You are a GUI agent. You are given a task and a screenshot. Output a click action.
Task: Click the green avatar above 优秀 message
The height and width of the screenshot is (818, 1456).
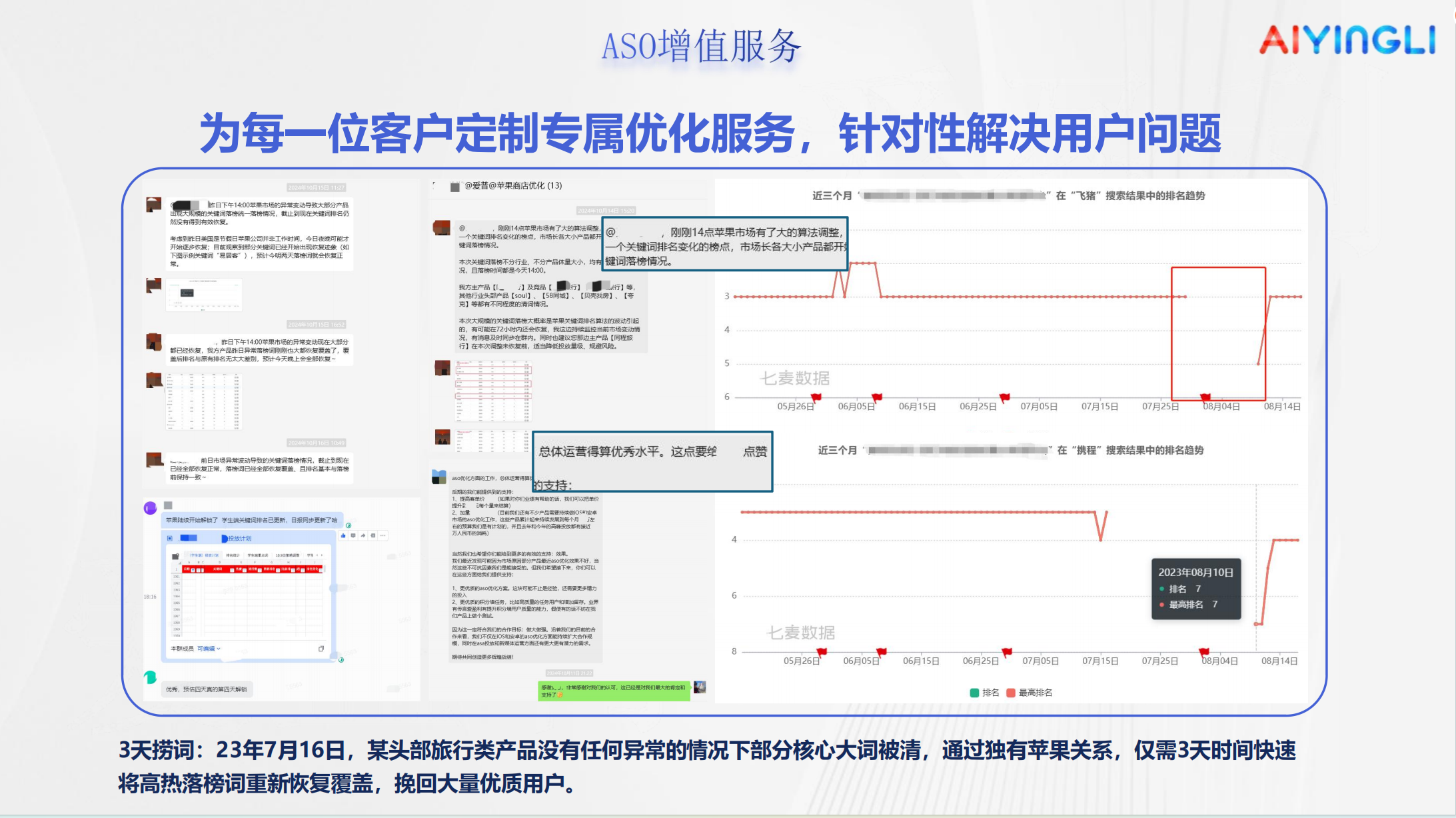pos(151,677)
